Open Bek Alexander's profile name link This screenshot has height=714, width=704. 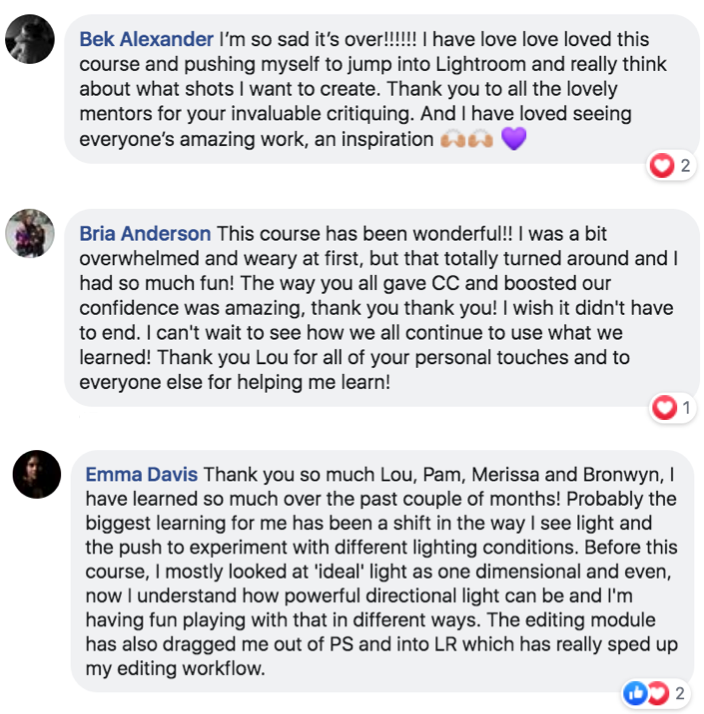(147, 40)
